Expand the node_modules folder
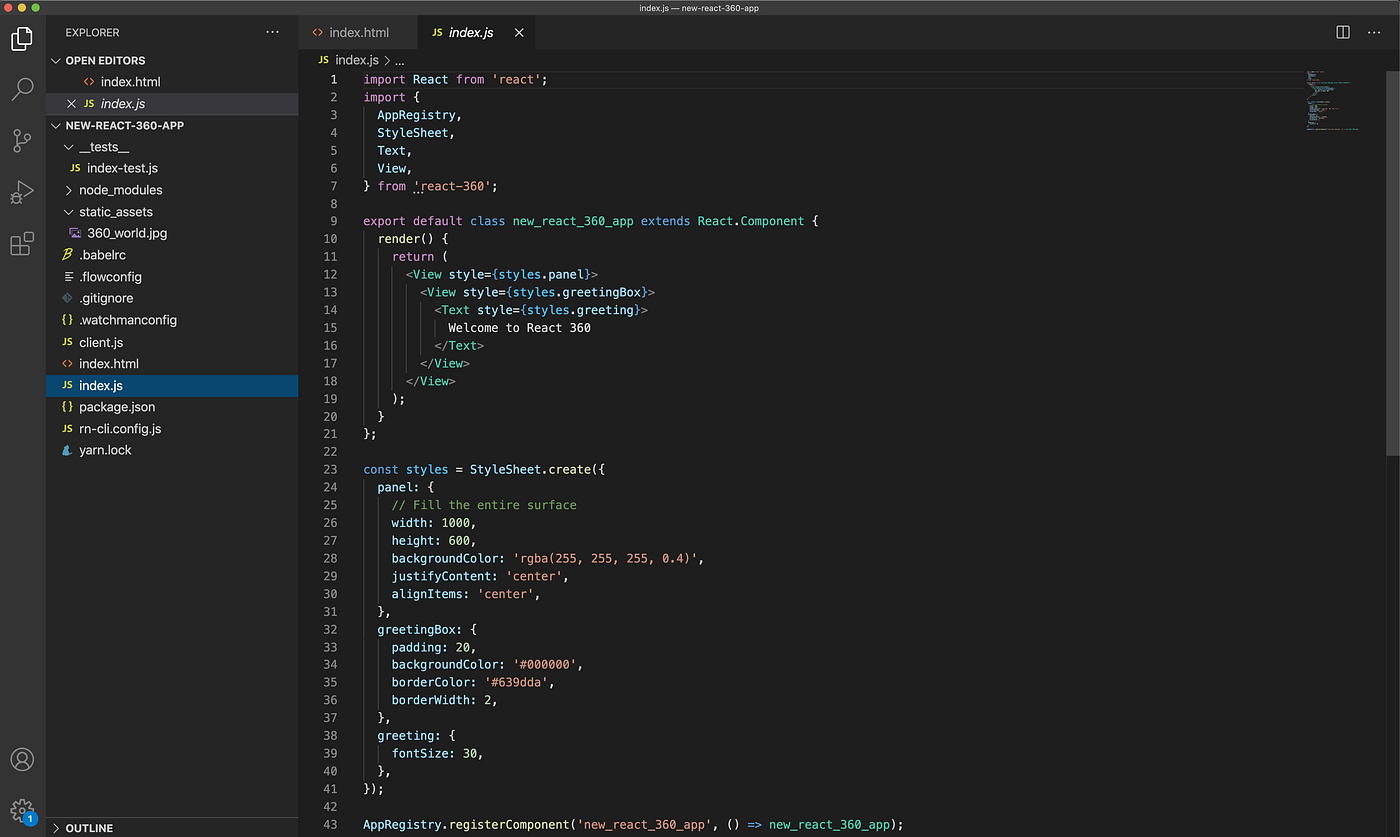The width and height of the screenshot is (1400, 837). pos(120,190)
